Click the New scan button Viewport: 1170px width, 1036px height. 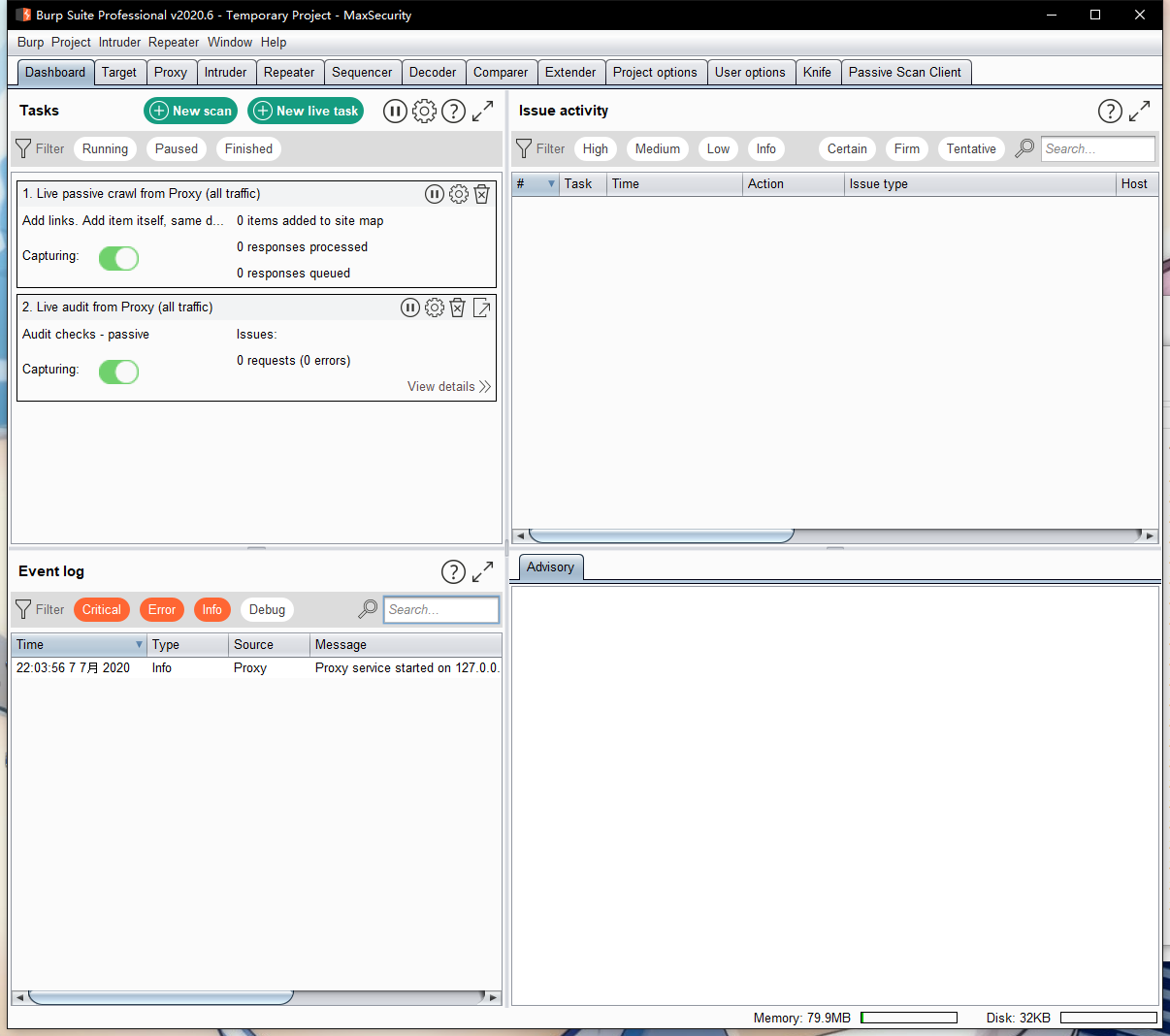point(191,111)
